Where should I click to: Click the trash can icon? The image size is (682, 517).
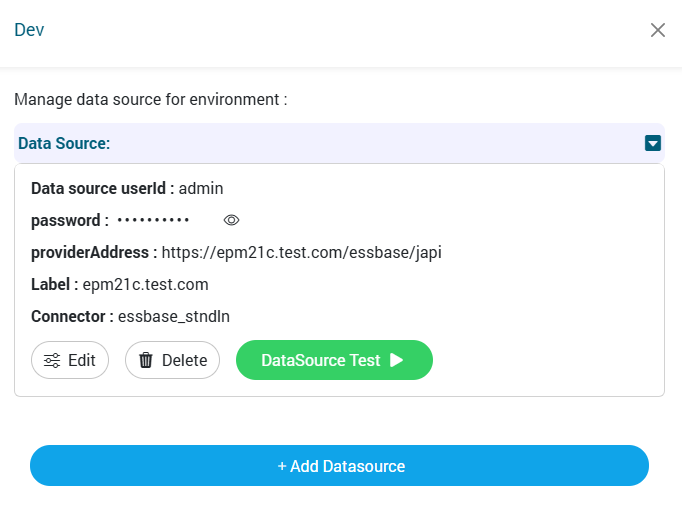point(146,361)
